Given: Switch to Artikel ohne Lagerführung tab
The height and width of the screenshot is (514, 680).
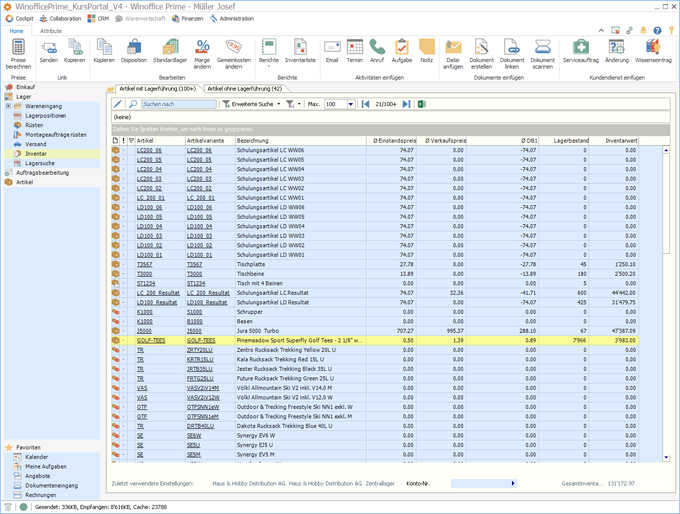Looking at the screenshot, I should [x=245, y=88].
